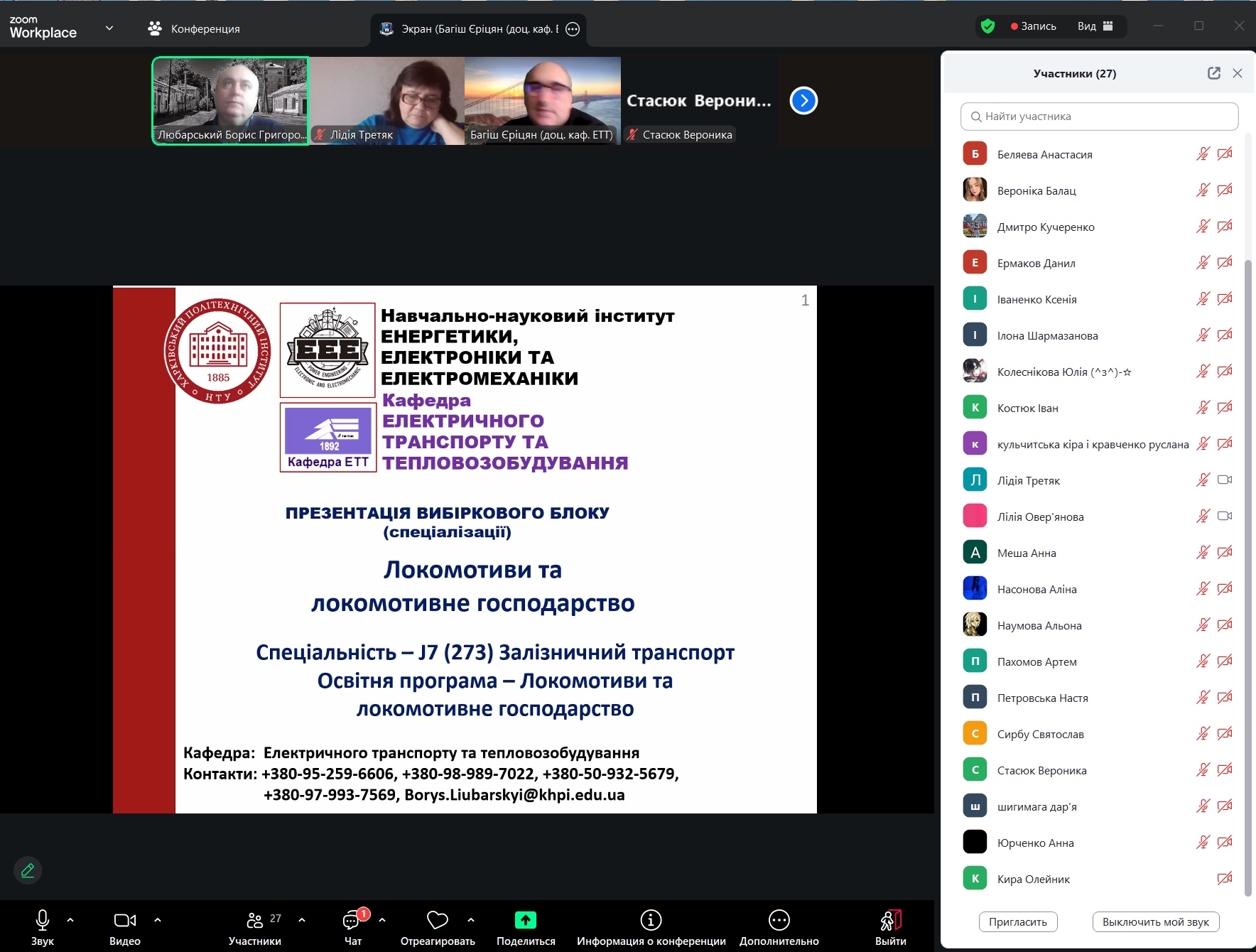
Task: Open the Chat panel icon
Action: point(352,921)
